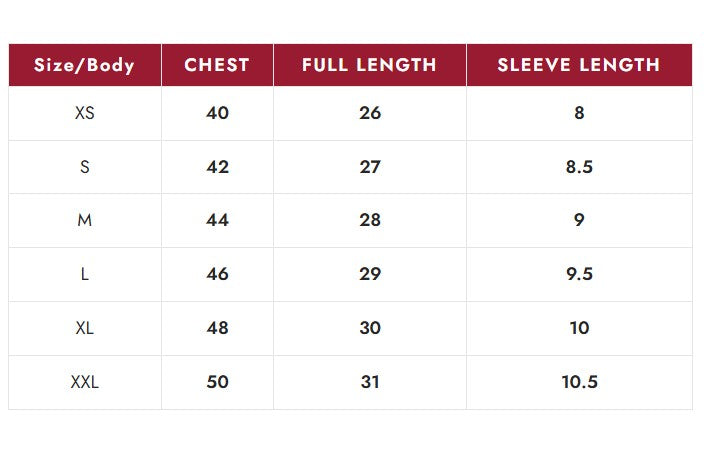The width and height of the screenshot is (706, 453).
Task: Click chest value 40 for XS
Action: coord(217,113)
